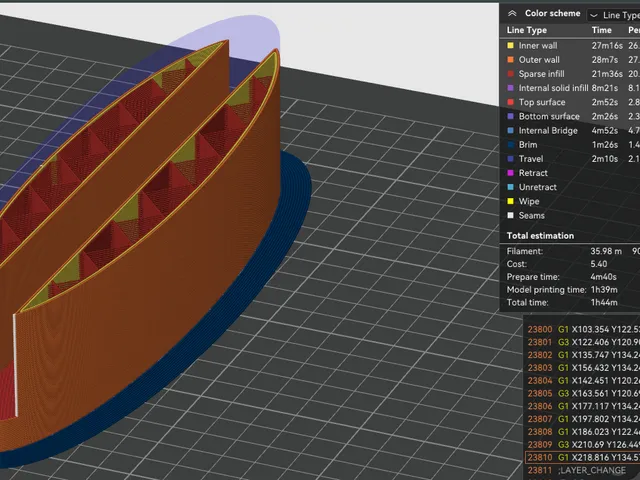Toggle visibility of Inner wall lines

click(x=538, y=46)
